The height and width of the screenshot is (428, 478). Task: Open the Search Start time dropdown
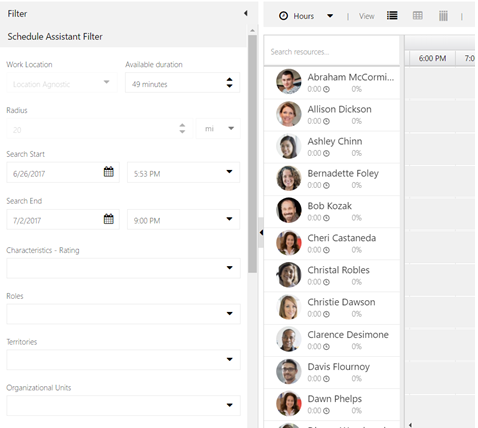pos(183,172)
